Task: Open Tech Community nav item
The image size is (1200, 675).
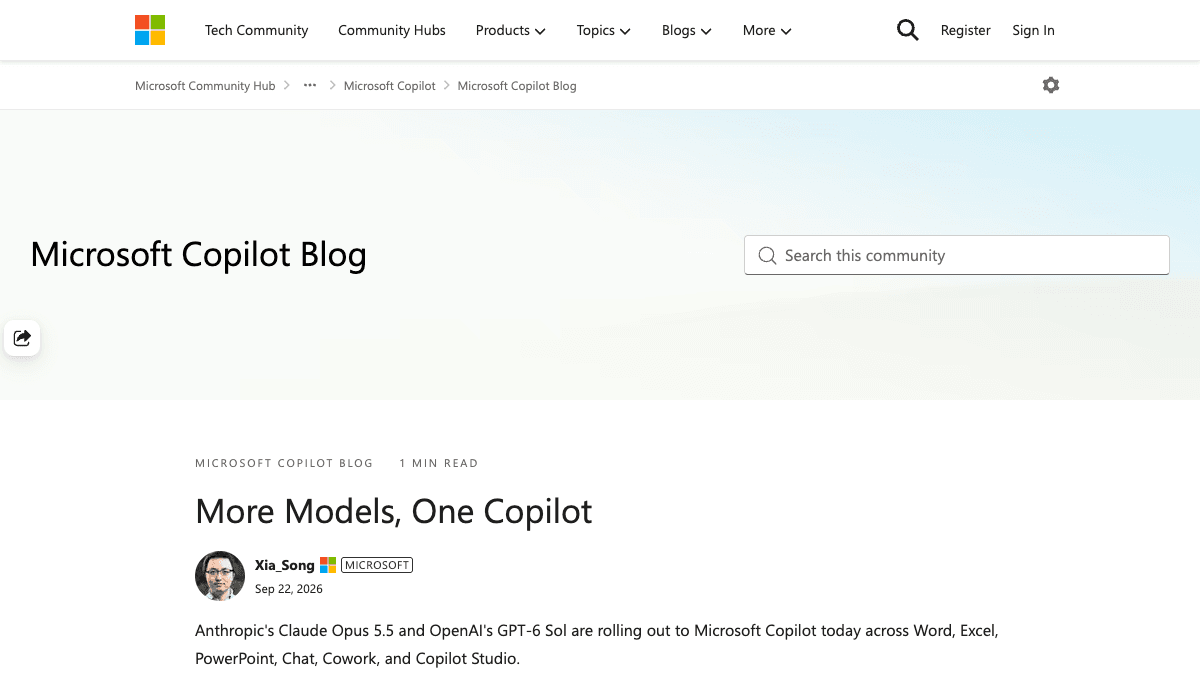Action: [x=257, y=30]
